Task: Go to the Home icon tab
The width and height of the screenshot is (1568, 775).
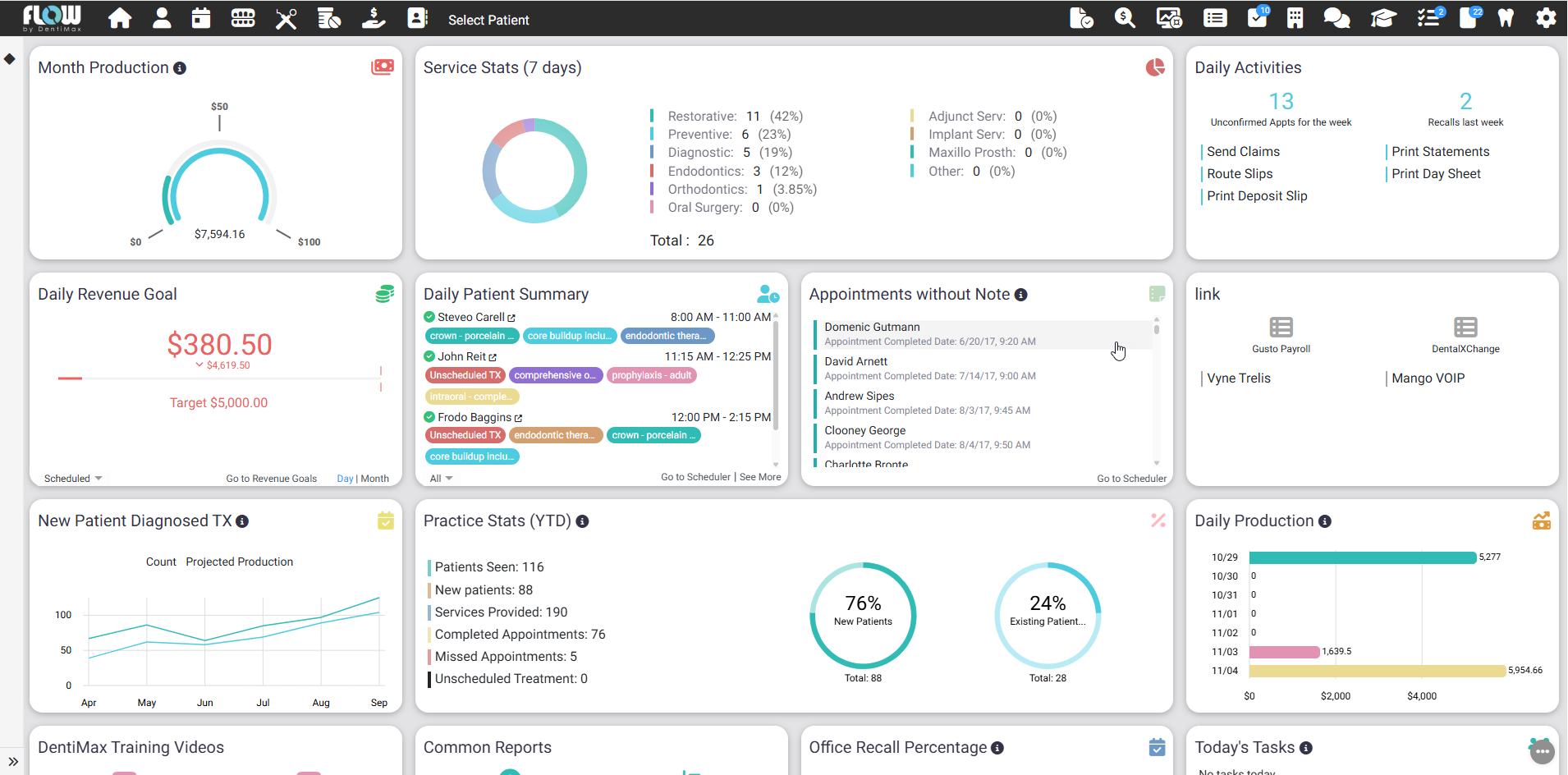Action: tap(120, 18)
